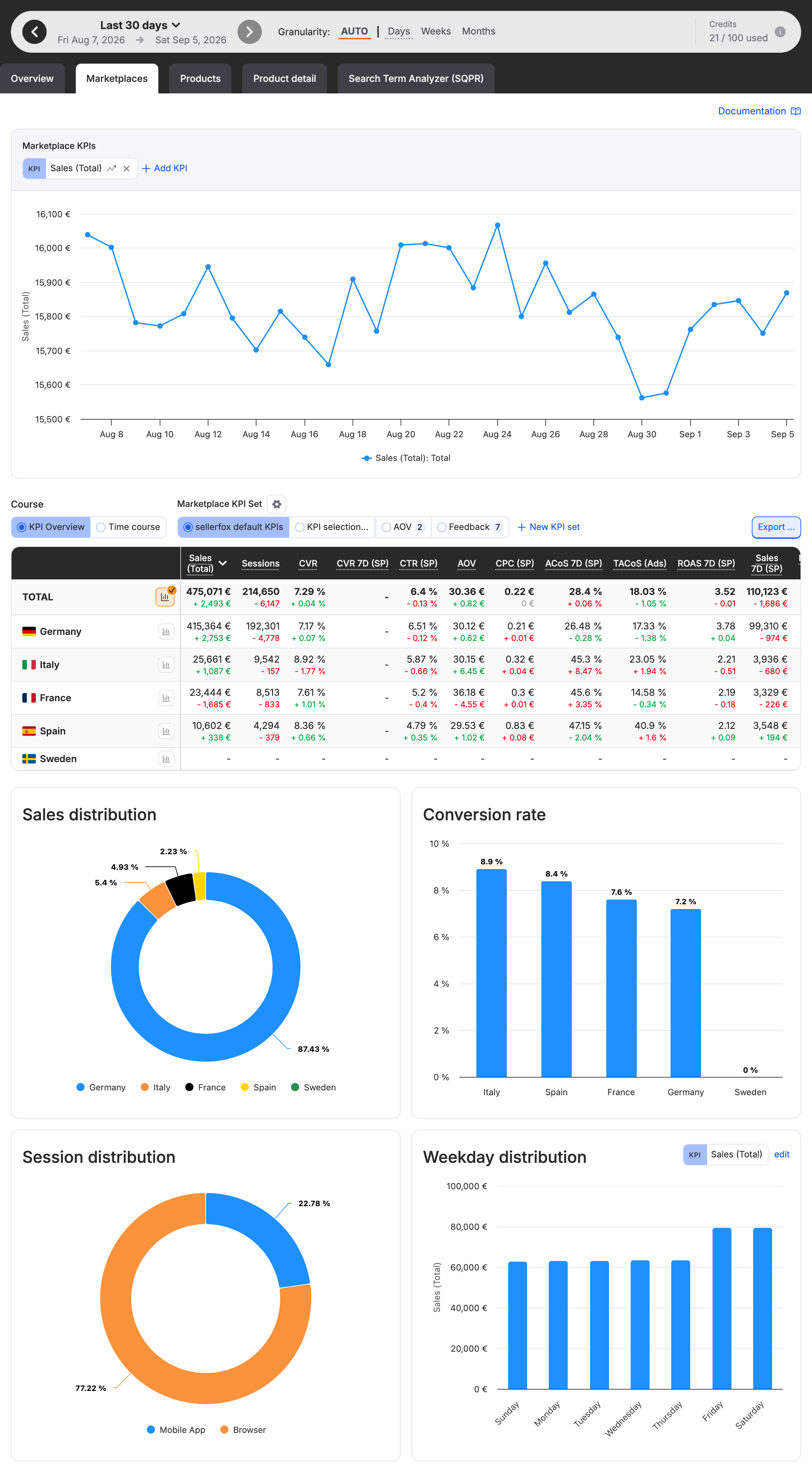
Task: Sort by Sales (Total) column chevron
Action: coord(223,563)
